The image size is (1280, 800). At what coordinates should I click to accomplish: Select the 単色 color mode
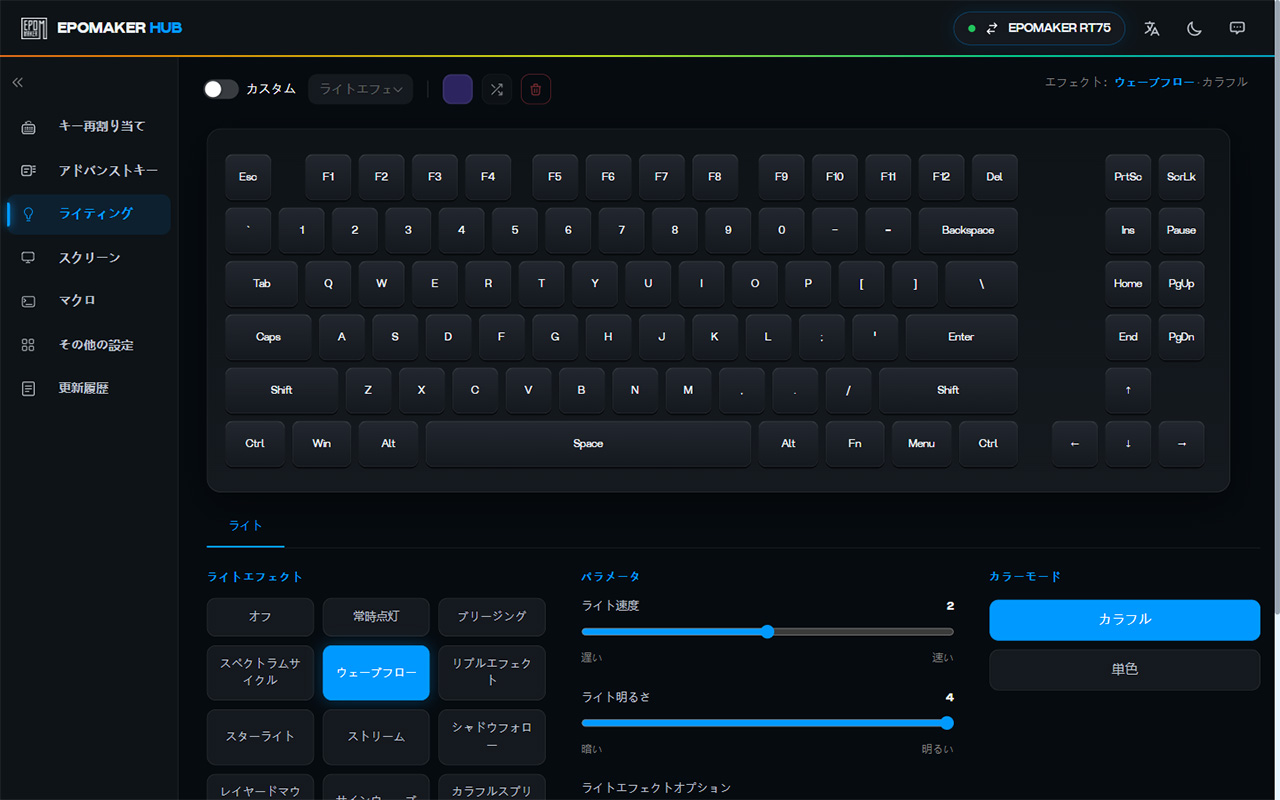1125,670
